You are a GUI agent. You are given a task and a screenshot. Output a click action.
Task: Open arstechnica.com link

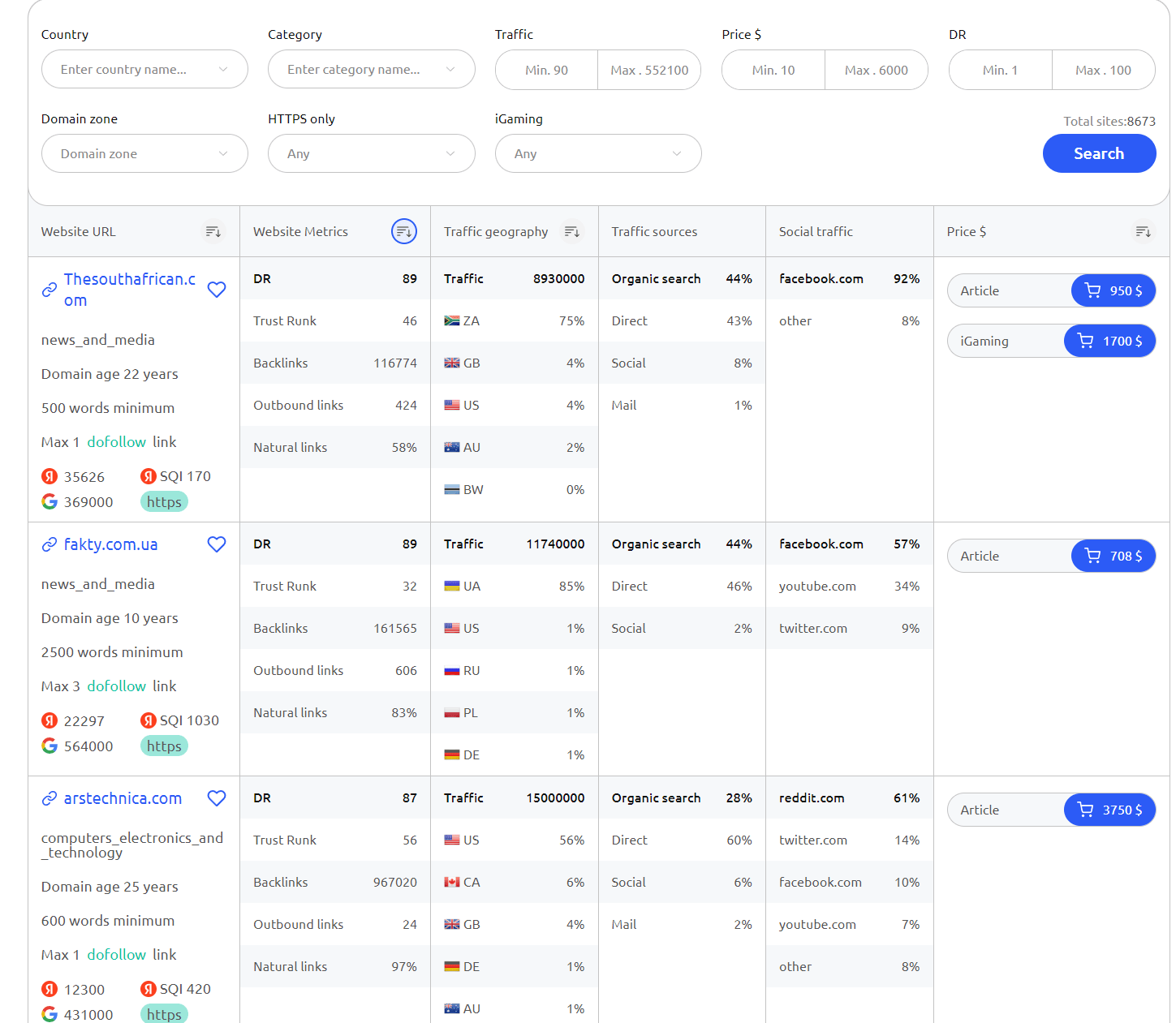pos(123,798)
